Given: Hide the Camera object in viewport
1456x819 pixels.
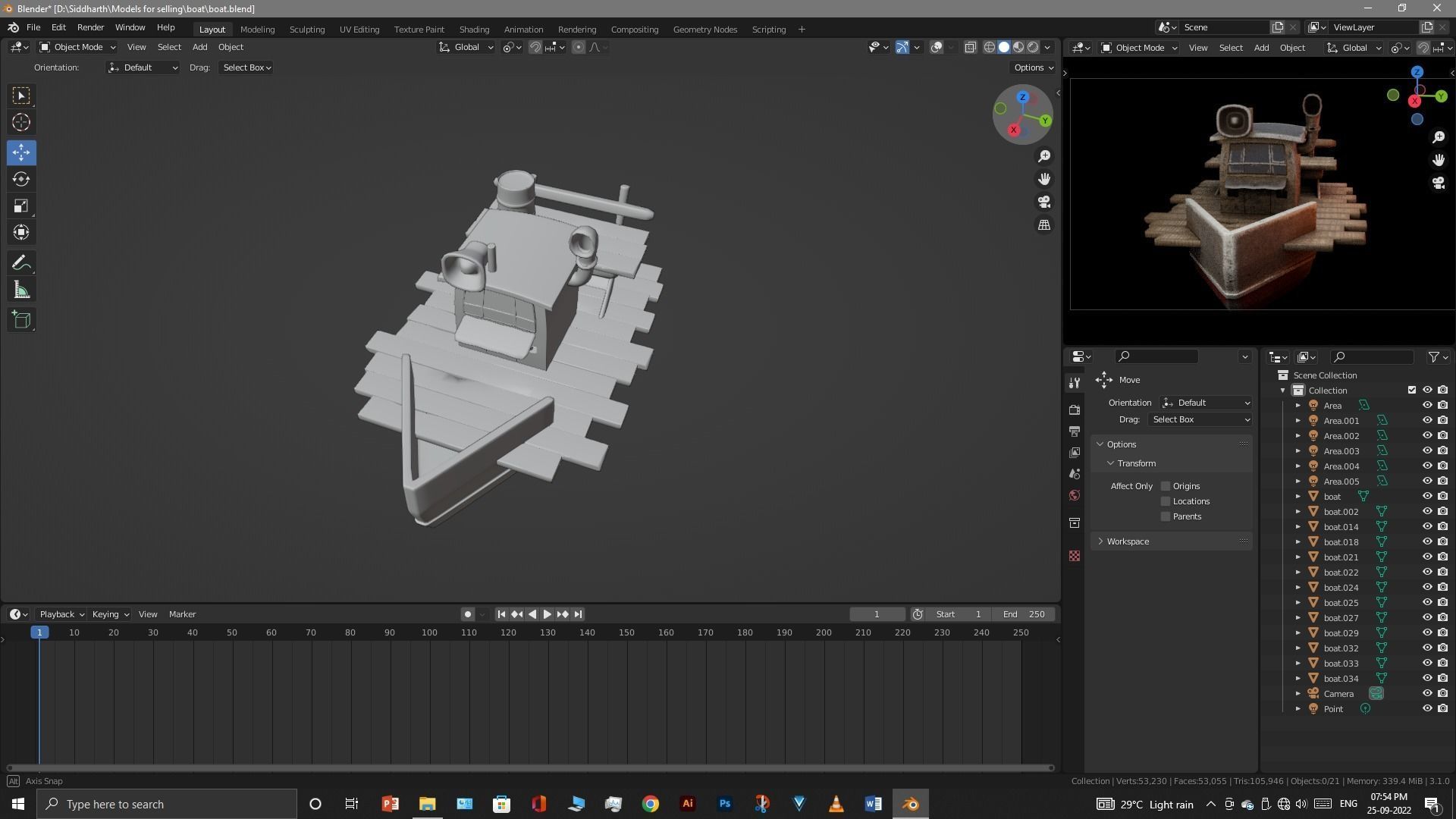Looking at the screenshot, I should coord(1426,693).
